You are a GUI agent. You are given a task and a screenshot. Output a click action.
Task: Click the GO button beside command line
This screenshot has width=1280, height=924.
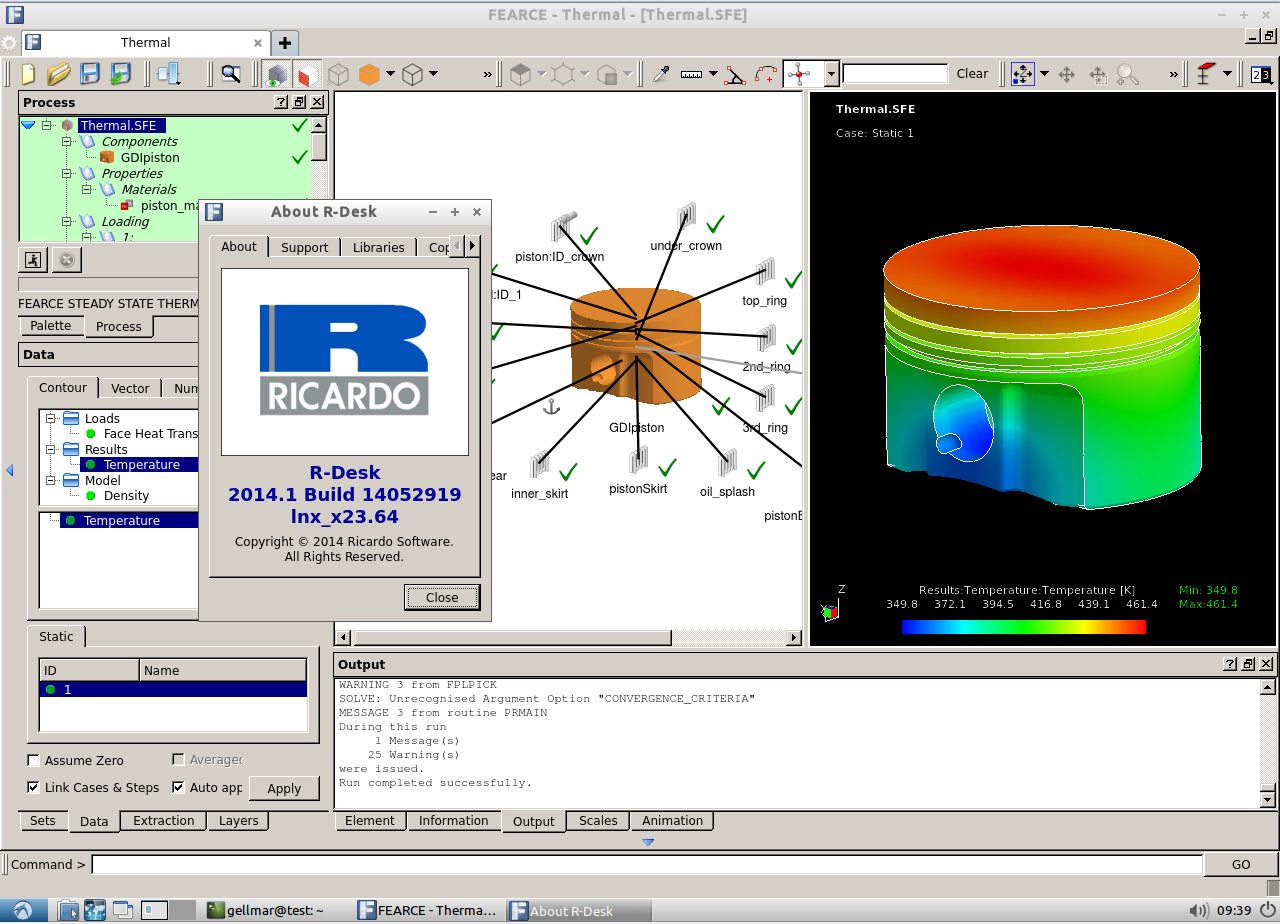coord(1241,864)
